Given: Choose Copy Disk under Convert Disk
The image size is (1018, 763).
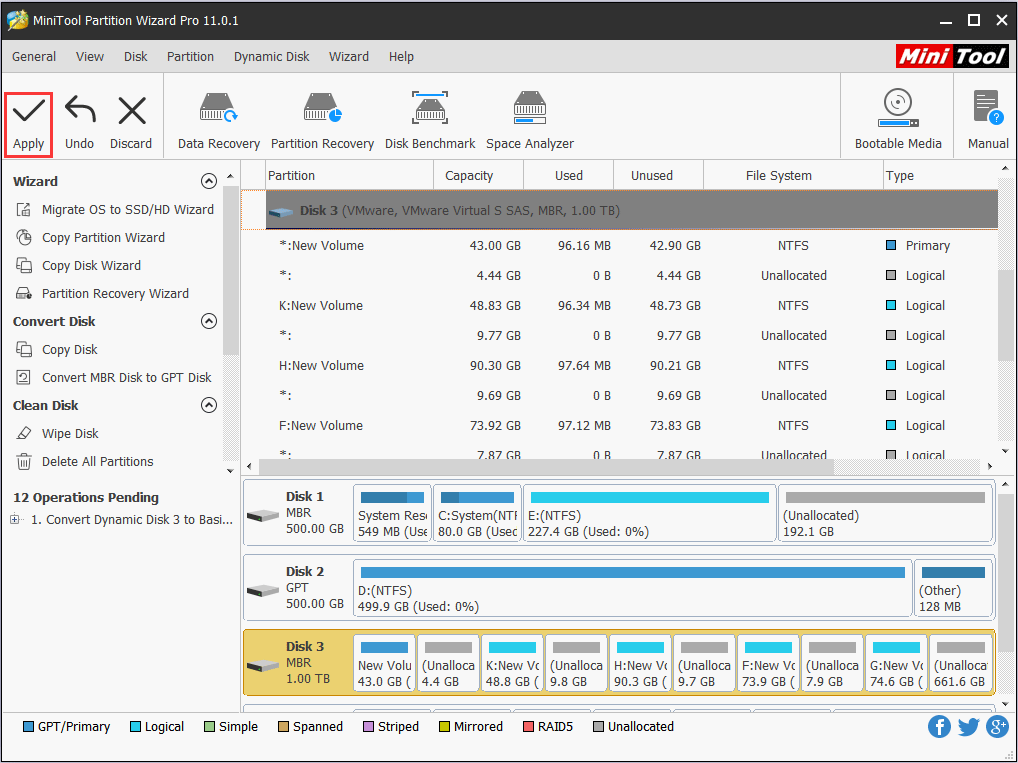Looking at the screenshot, I should (x=56, y=349).
